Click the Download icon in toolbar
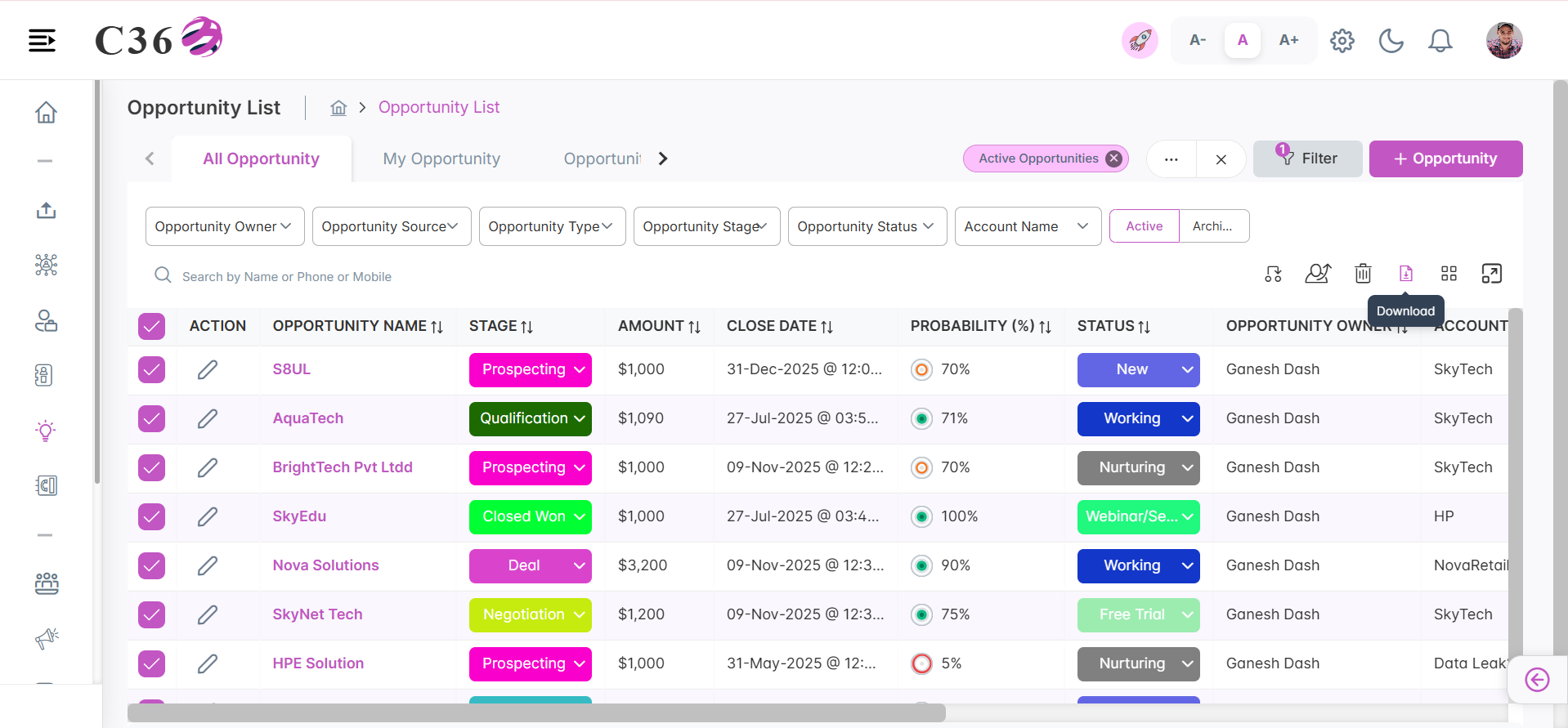The height and width of the screenshot is (728, 1568). pos(1405,274)
